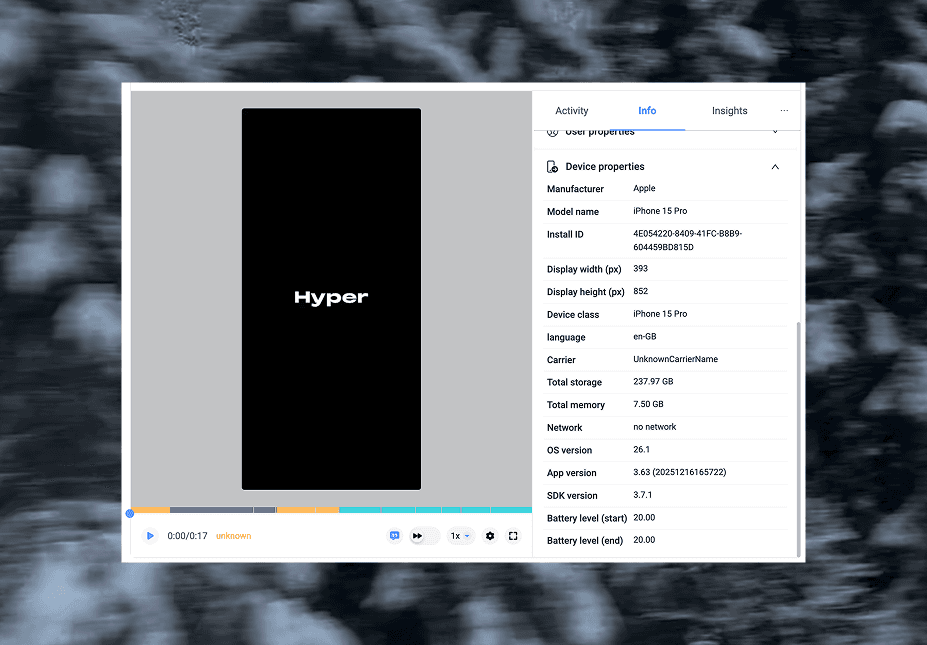Enter fullscreen mode
927x645 pixels.
(513, 536)
